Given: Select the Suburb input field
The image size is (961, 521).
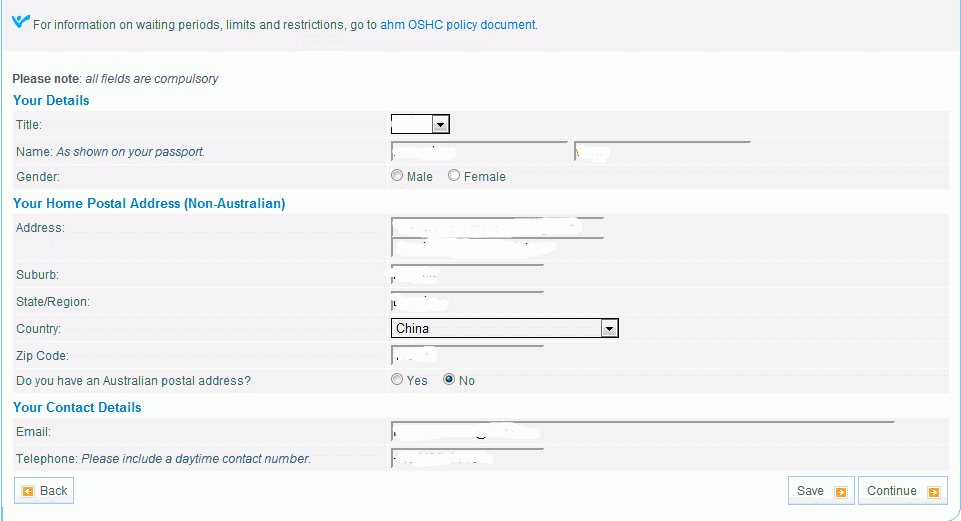Looking at the screenshot, I should (467, 274).
